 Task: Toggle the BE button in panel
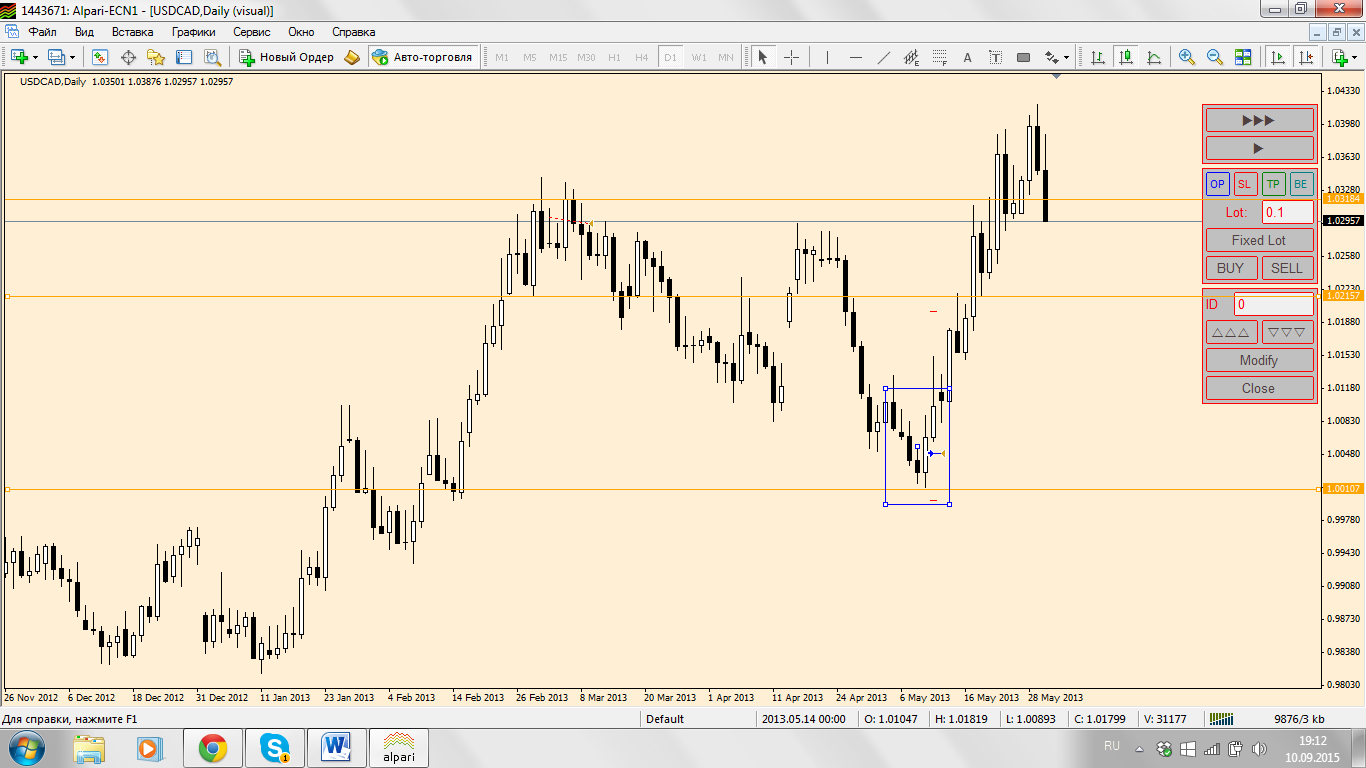pos(1300,184)
